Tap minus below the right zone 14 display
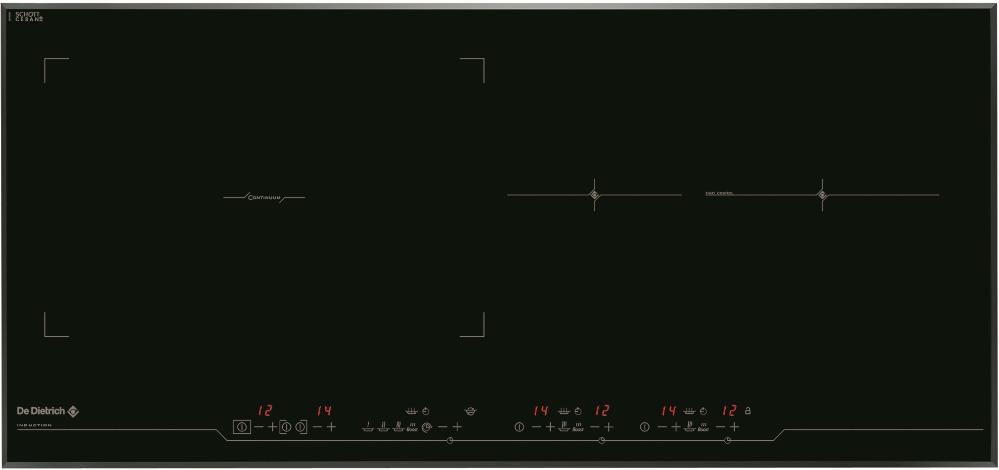999x470 pixels. pos(662,427)
